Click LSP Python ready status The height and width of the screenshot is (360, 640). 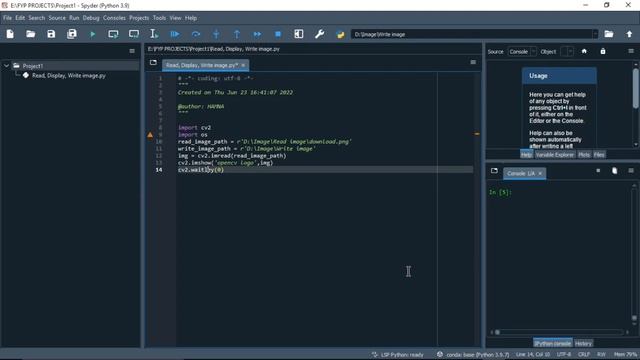point(398,354)
